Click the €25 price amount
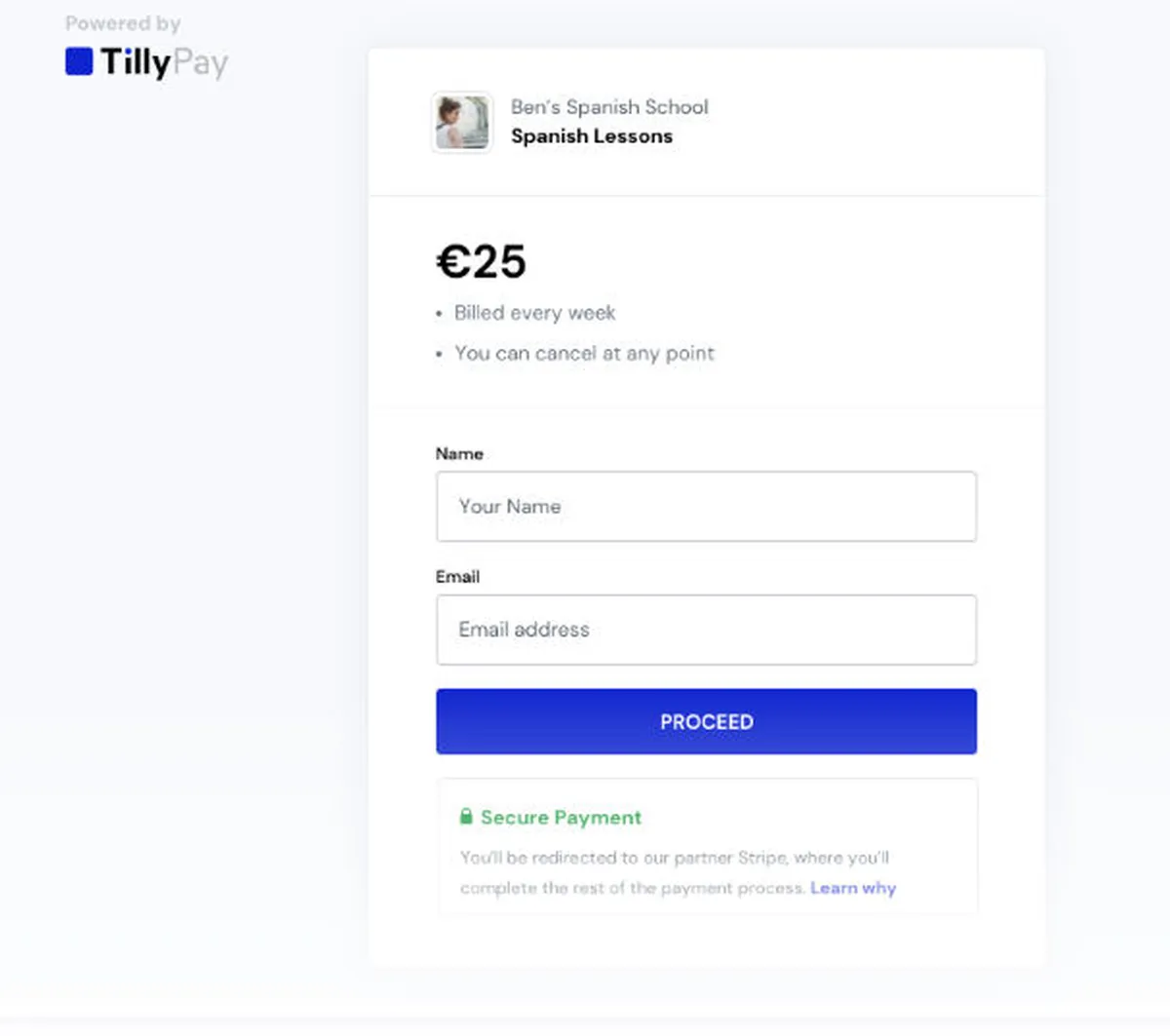 point(481,261)
